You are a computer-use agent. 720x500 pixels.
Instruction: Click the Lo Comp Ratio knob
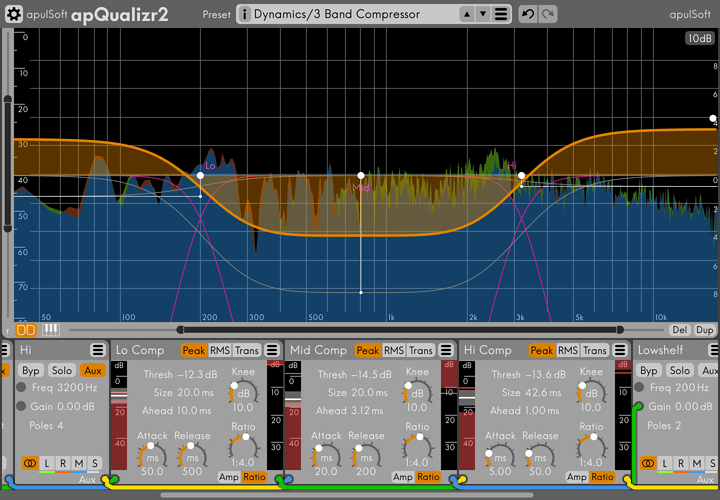(x=243, y=448)
